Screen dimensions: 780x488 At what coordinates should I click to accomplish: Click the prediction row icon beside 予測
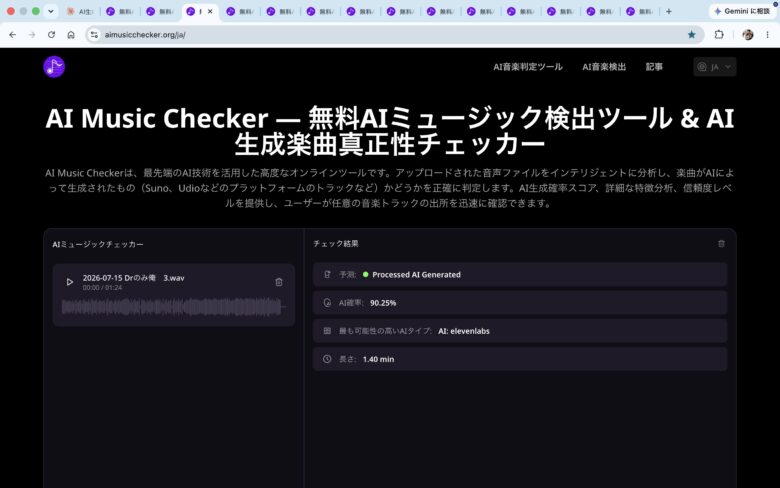pyautogui.click(x=327, y=275)
